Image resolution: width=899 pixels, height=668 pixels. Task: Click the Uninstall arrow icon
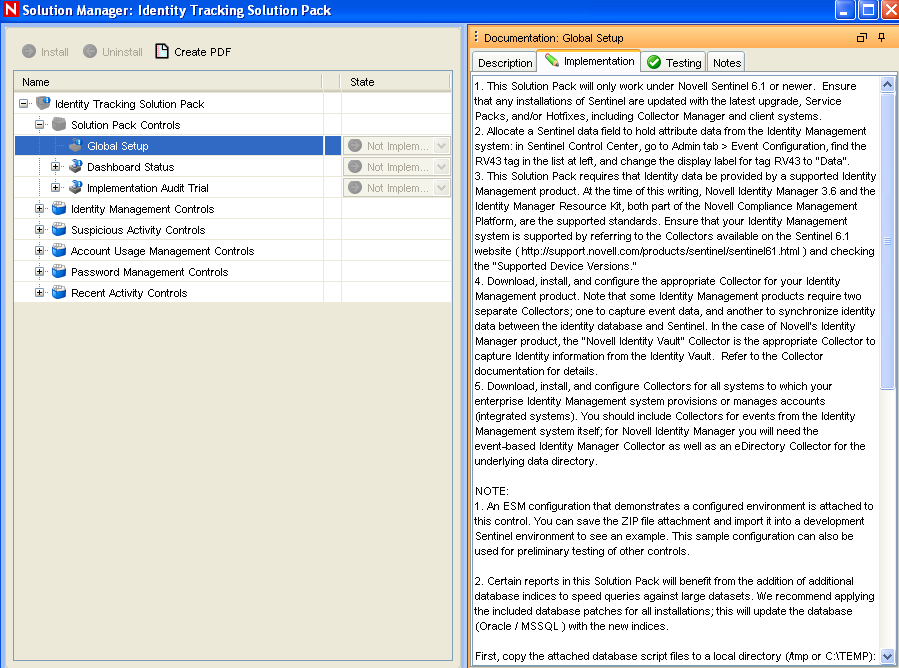(x=90, y=52)
